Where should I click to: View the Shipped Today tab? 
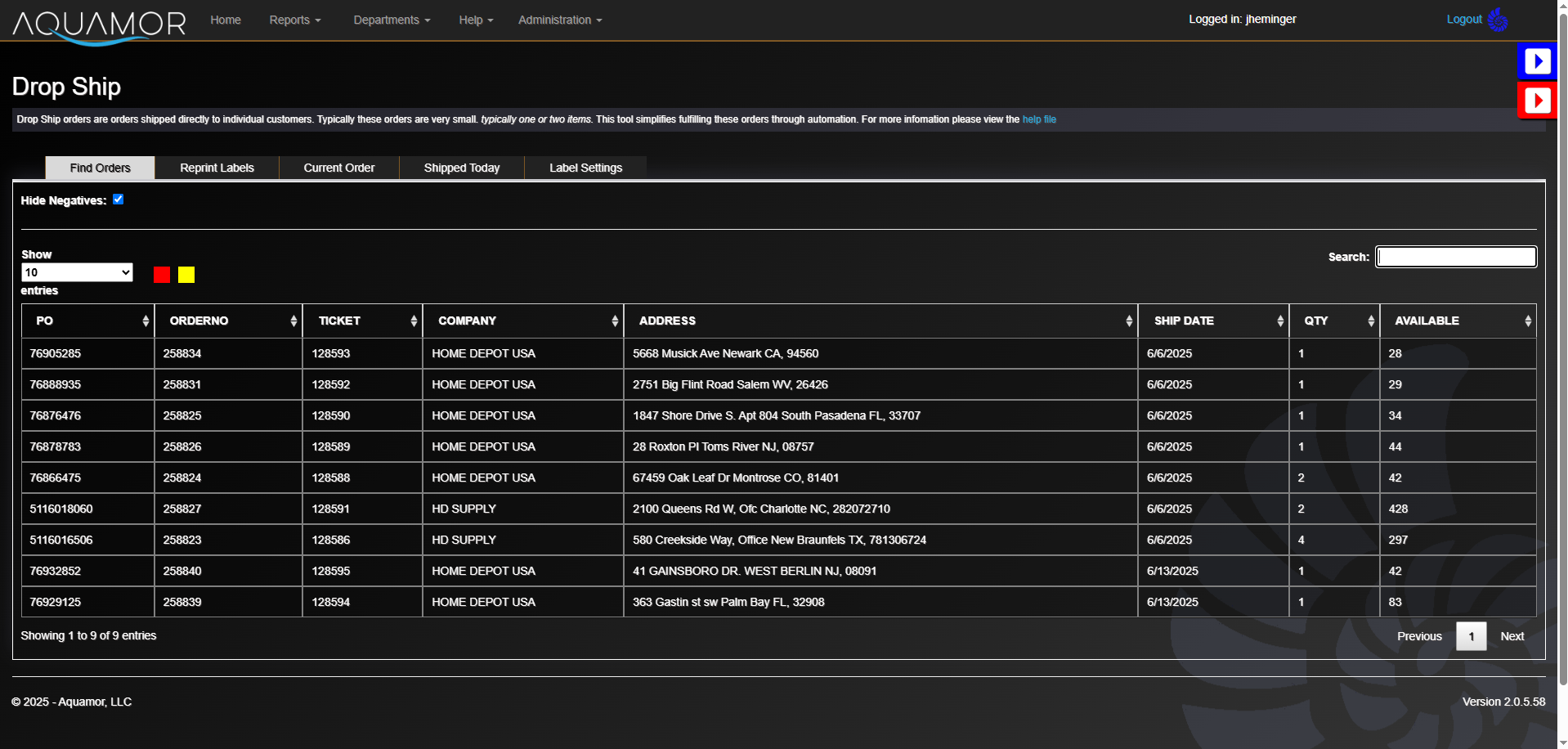(462, 168)
